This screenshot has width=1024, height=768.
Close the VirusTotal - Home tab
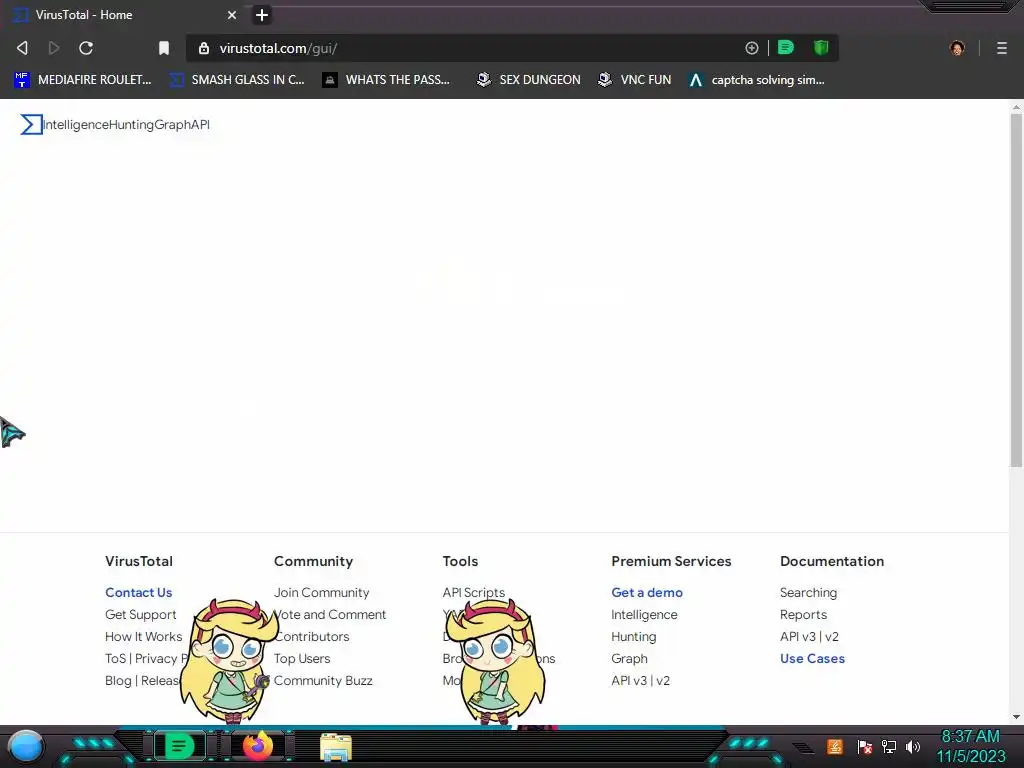232,15
